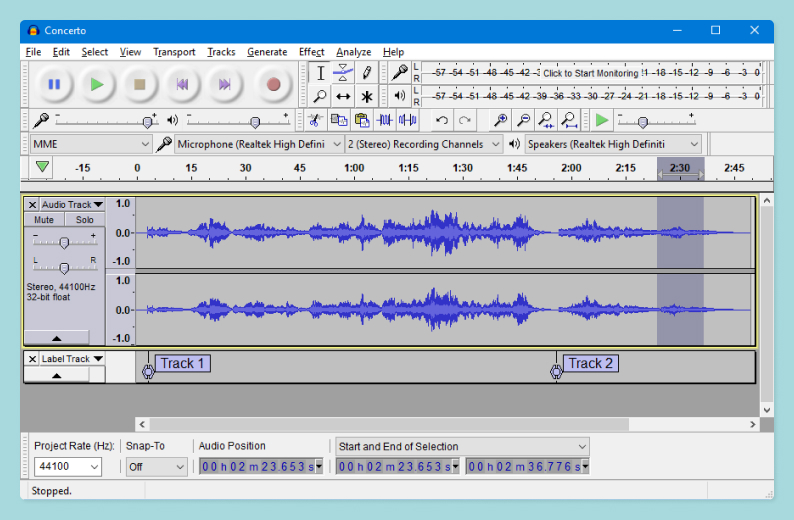Viewport: 794px width, 520px height.
Task: Select the Time Shift tool
Action: [x=343, y=96]
